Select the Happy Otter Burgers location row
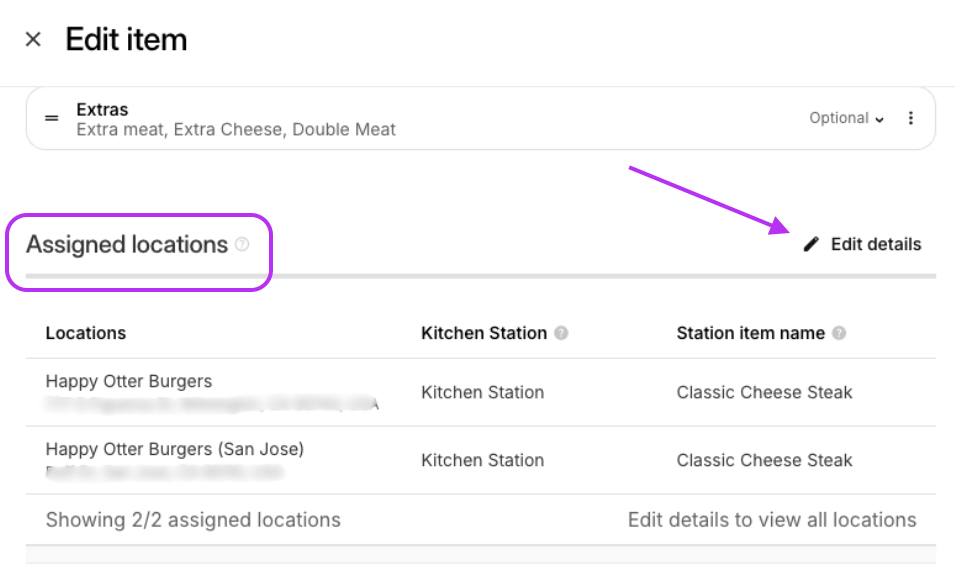Screen dimensions: 955x572 pos(129,382)
